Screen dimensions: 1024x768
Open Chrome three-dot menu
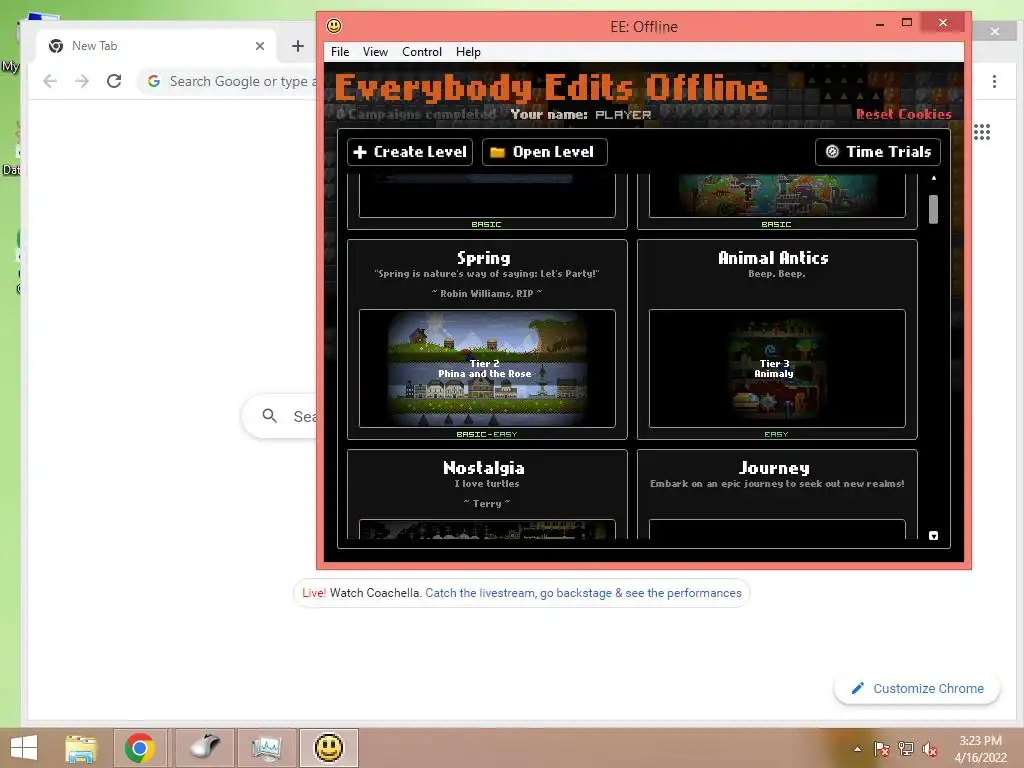click(x=994, y=82)
